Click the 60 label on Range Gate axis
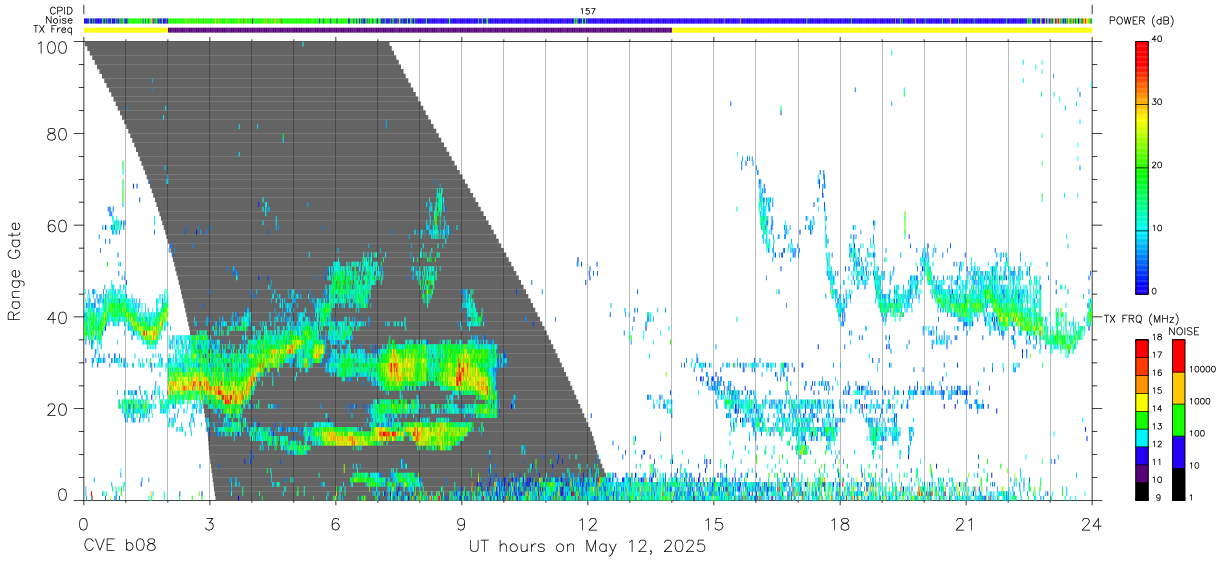Screen dimensions: 1228x567 tap(57, 225)
